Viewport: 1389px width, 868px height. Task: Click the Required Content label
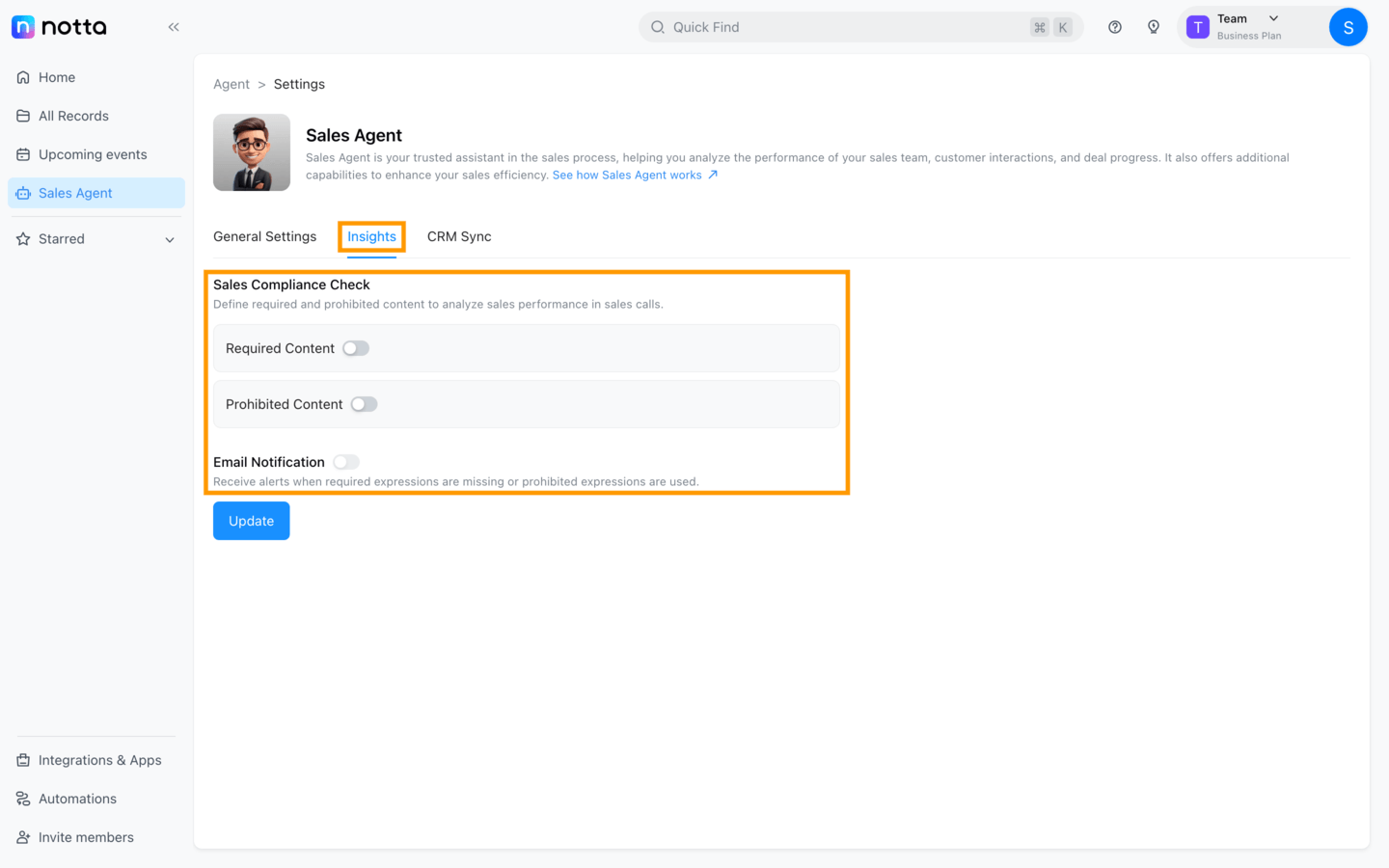[x=280, y=348]
